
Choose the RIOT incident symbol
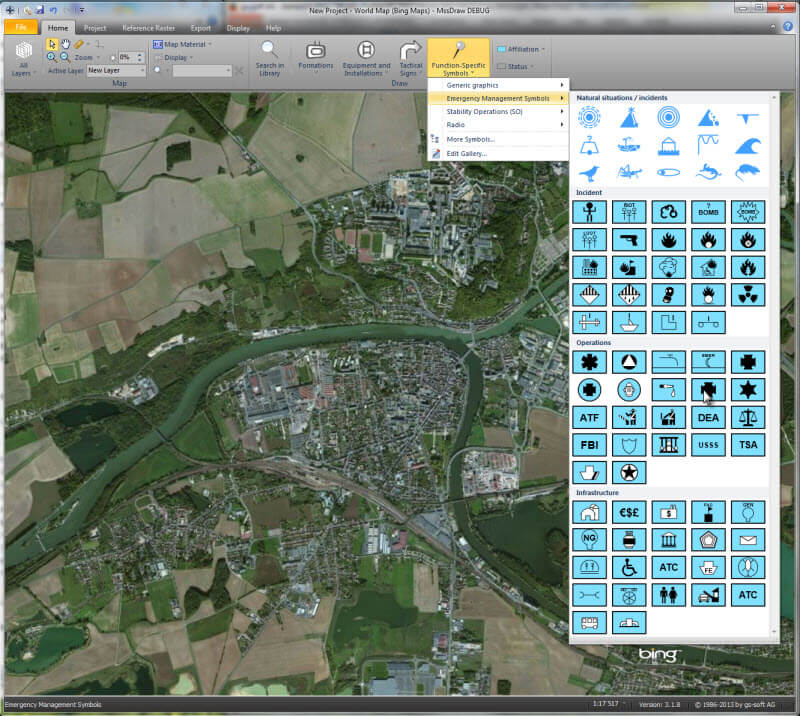point(629,212)
